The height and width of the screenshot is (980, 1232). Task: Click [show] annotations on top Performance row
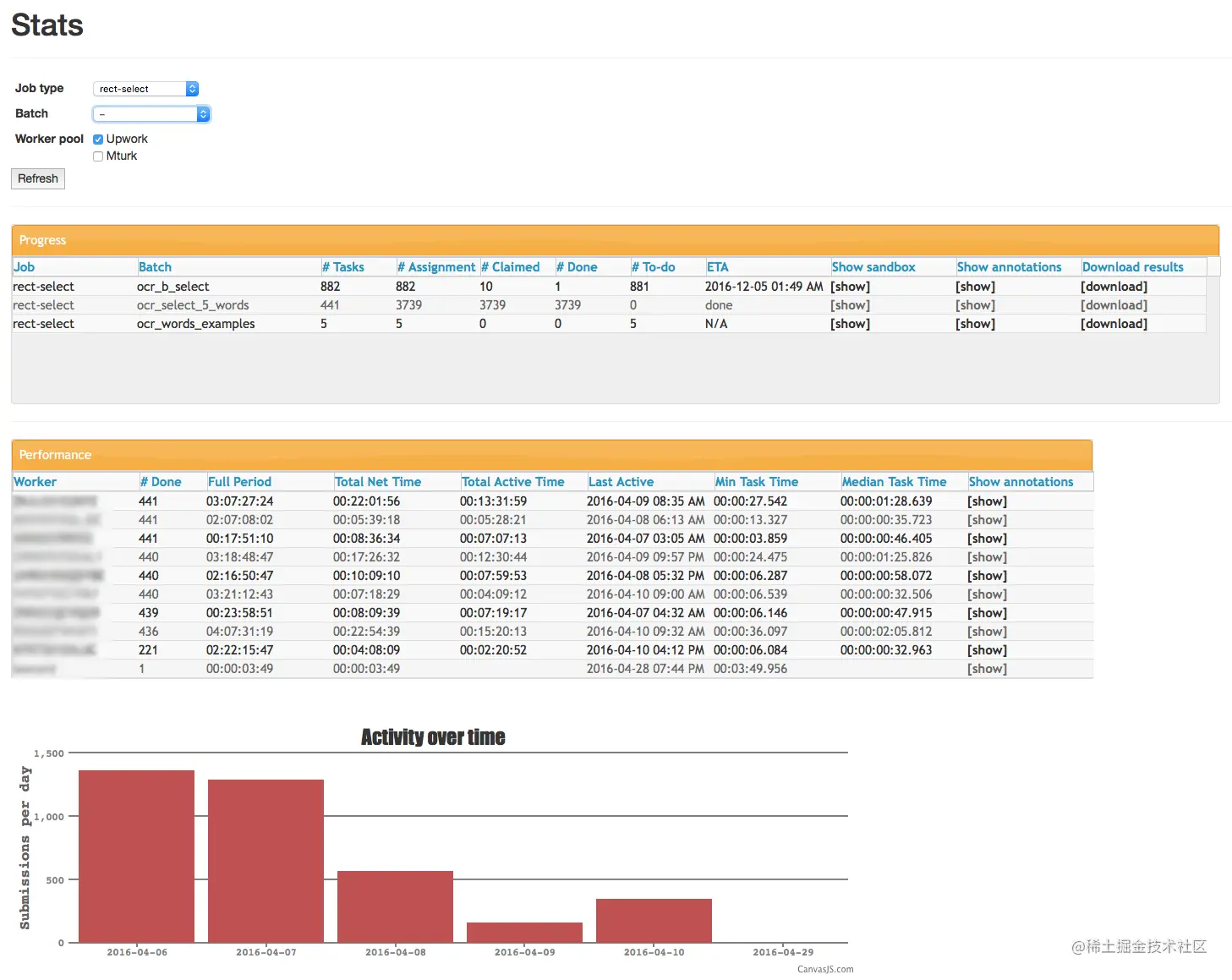(986, 501)
